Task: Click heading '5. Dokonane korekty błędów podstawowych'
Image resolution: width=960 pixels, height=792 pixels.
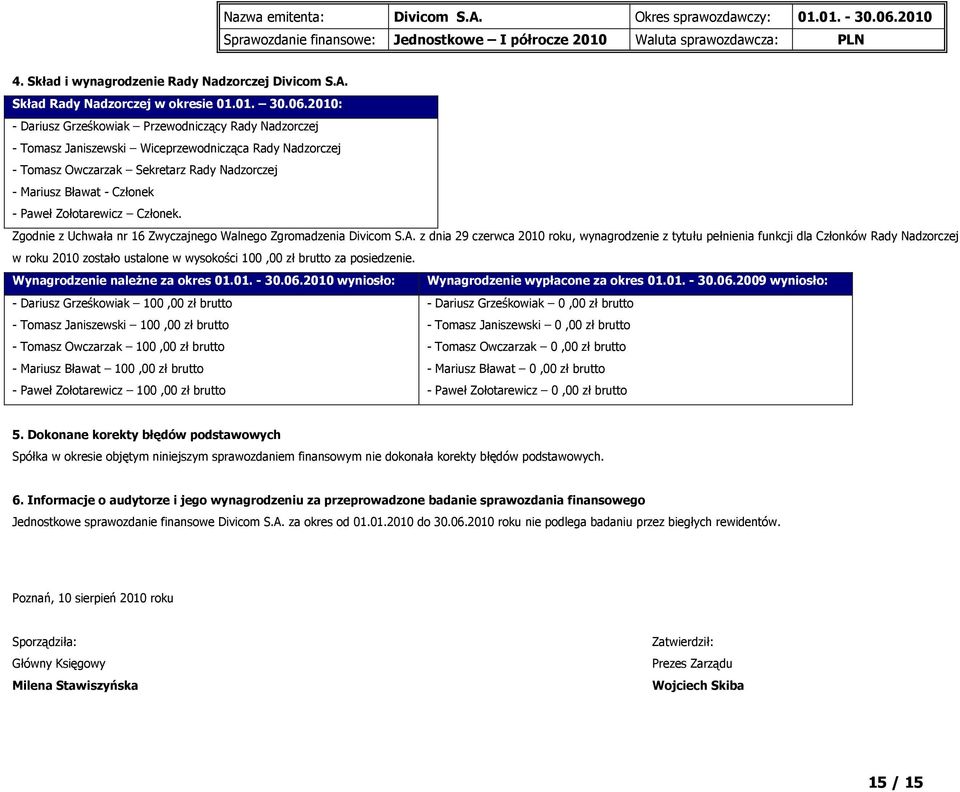Action: pos(146,435)
